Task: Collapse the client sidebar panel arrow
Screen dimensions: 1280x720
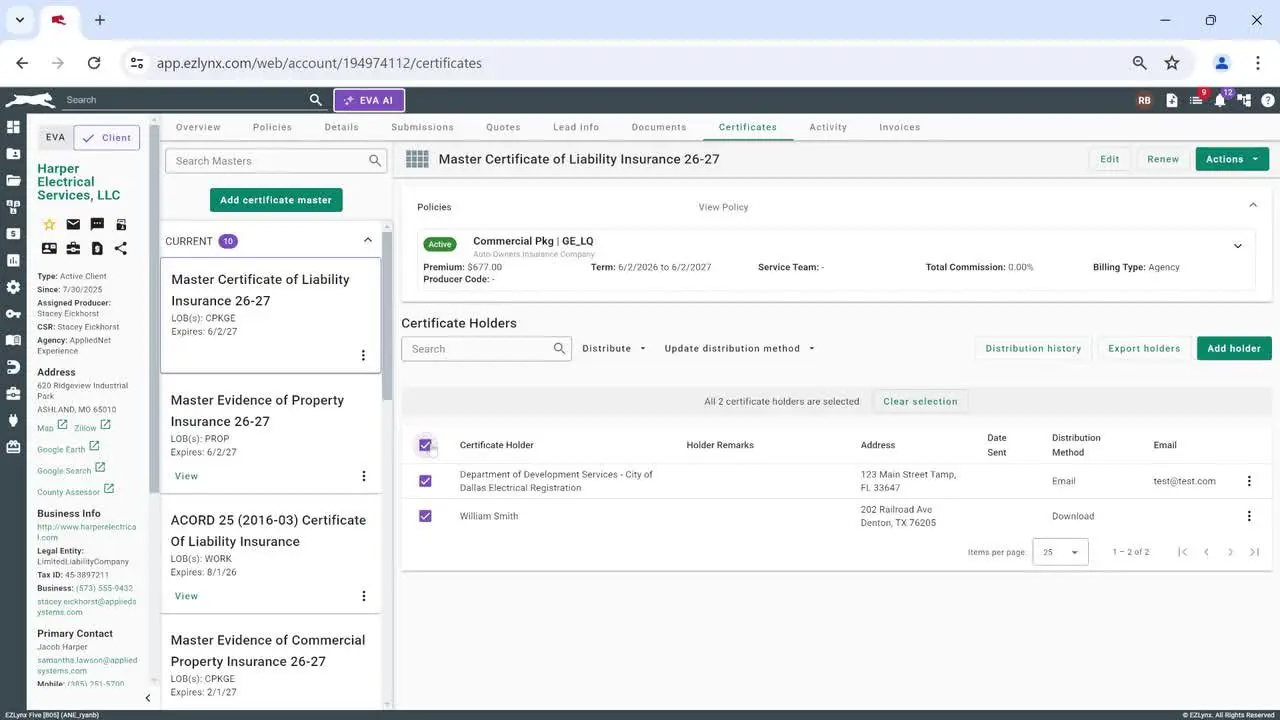Action: tap(148, 698)
